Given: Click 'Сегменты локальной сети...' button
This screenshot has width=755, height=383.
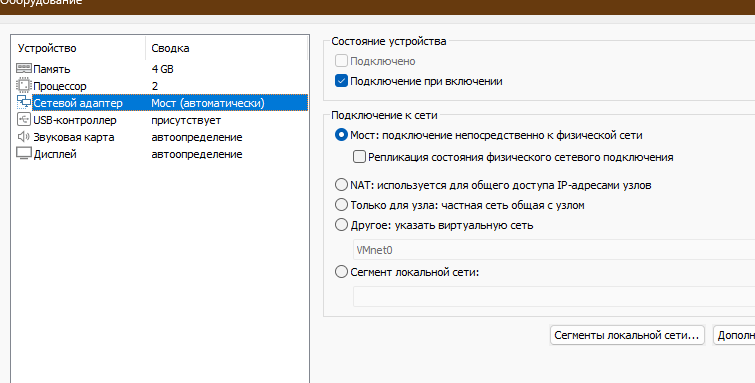Looking at the screenshot, I should (x=627, y=335).
